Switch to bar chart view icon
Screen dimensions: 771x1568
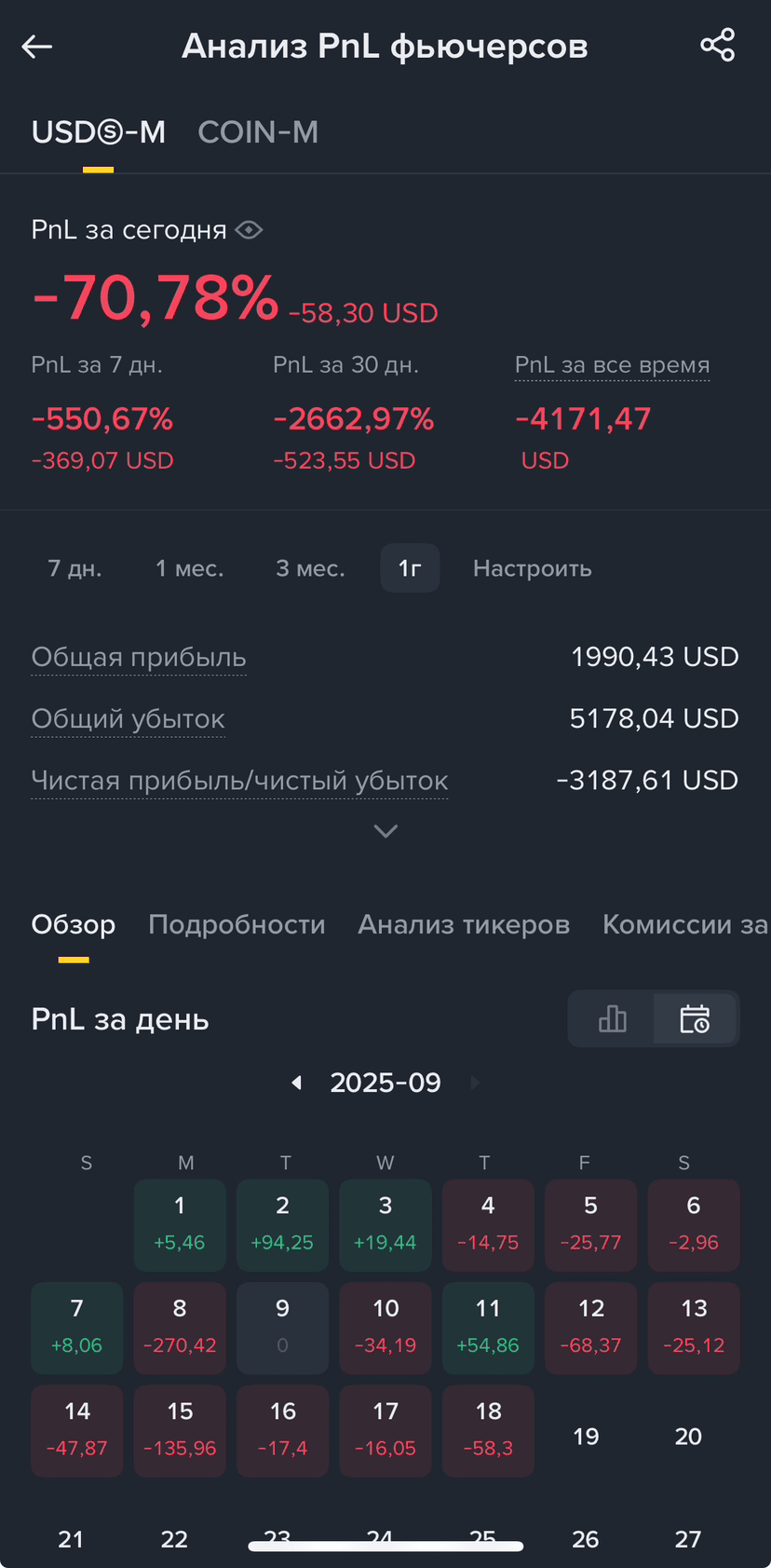pos(612,1018)
